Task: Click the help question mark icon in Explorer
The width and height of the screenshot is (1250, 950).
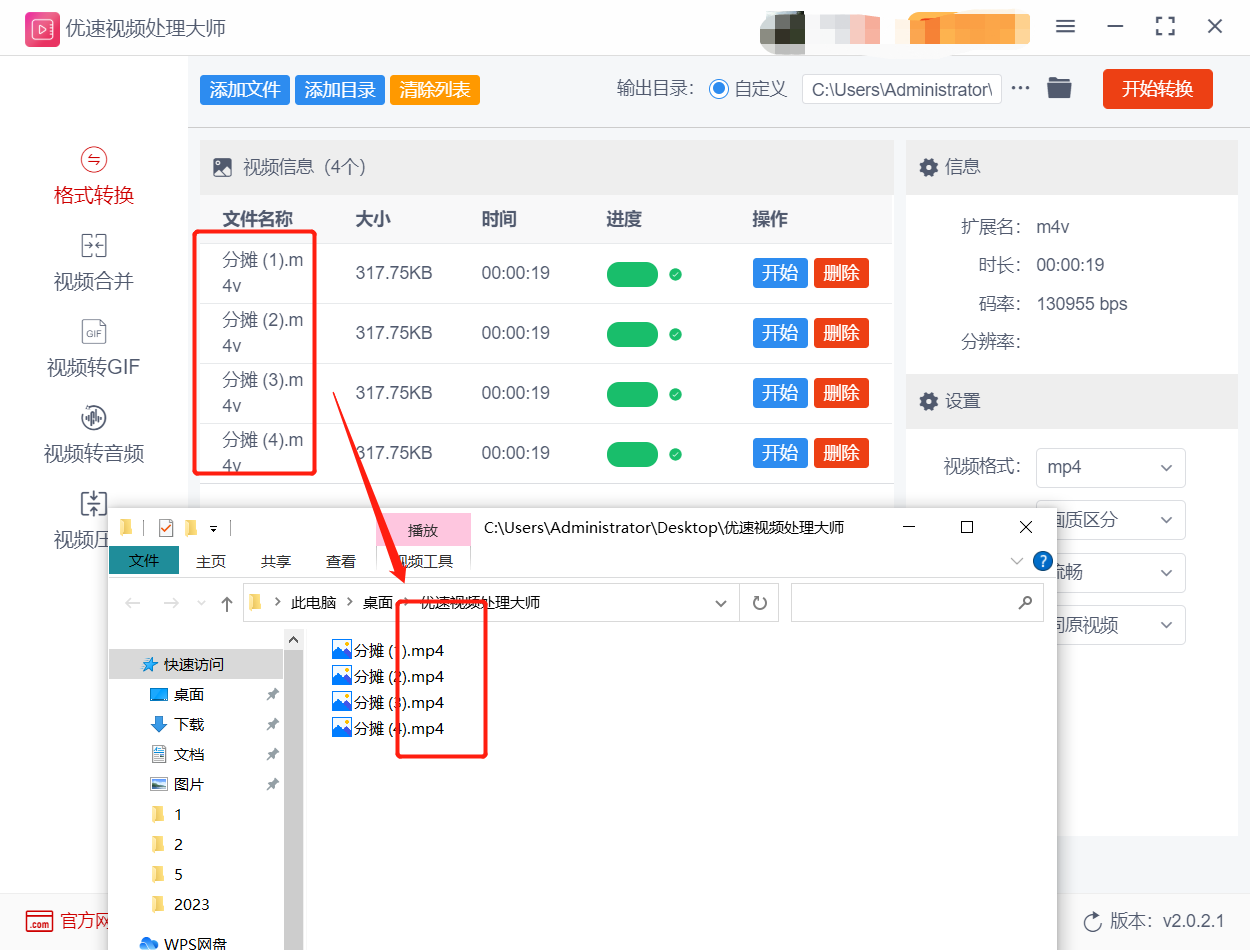Action: [x=1042, y=561]
